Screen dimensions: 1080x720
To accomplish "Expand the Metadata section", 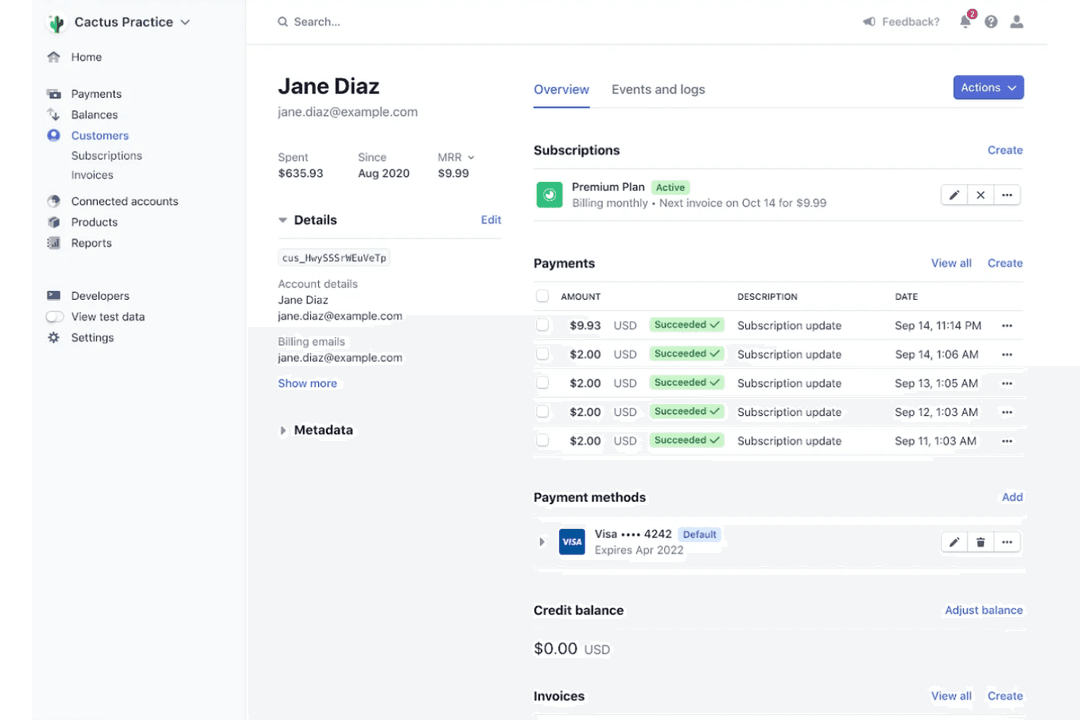I will point(282,431).
